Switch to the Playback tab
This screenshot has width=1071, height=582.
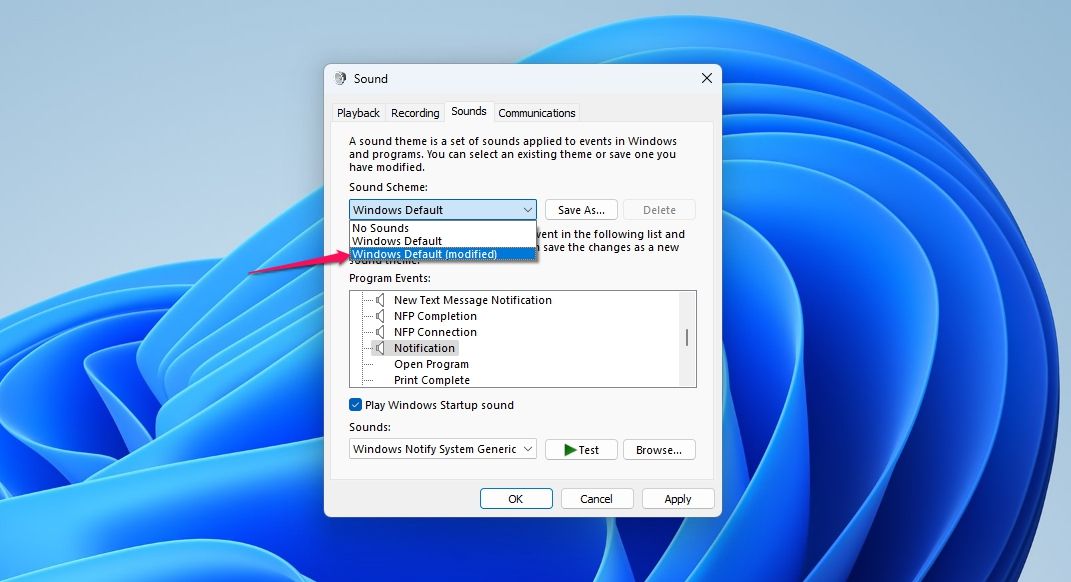point(358,112)
